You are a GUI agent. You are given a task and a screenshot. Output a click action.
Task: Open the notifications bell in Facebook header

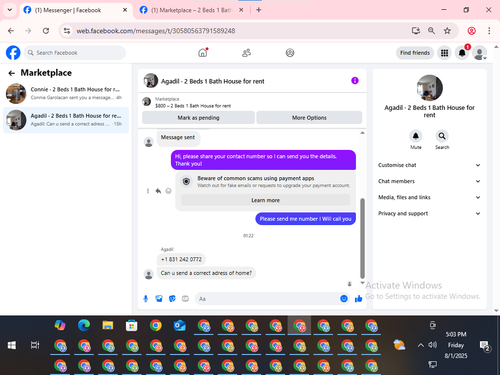pos(462,53)
